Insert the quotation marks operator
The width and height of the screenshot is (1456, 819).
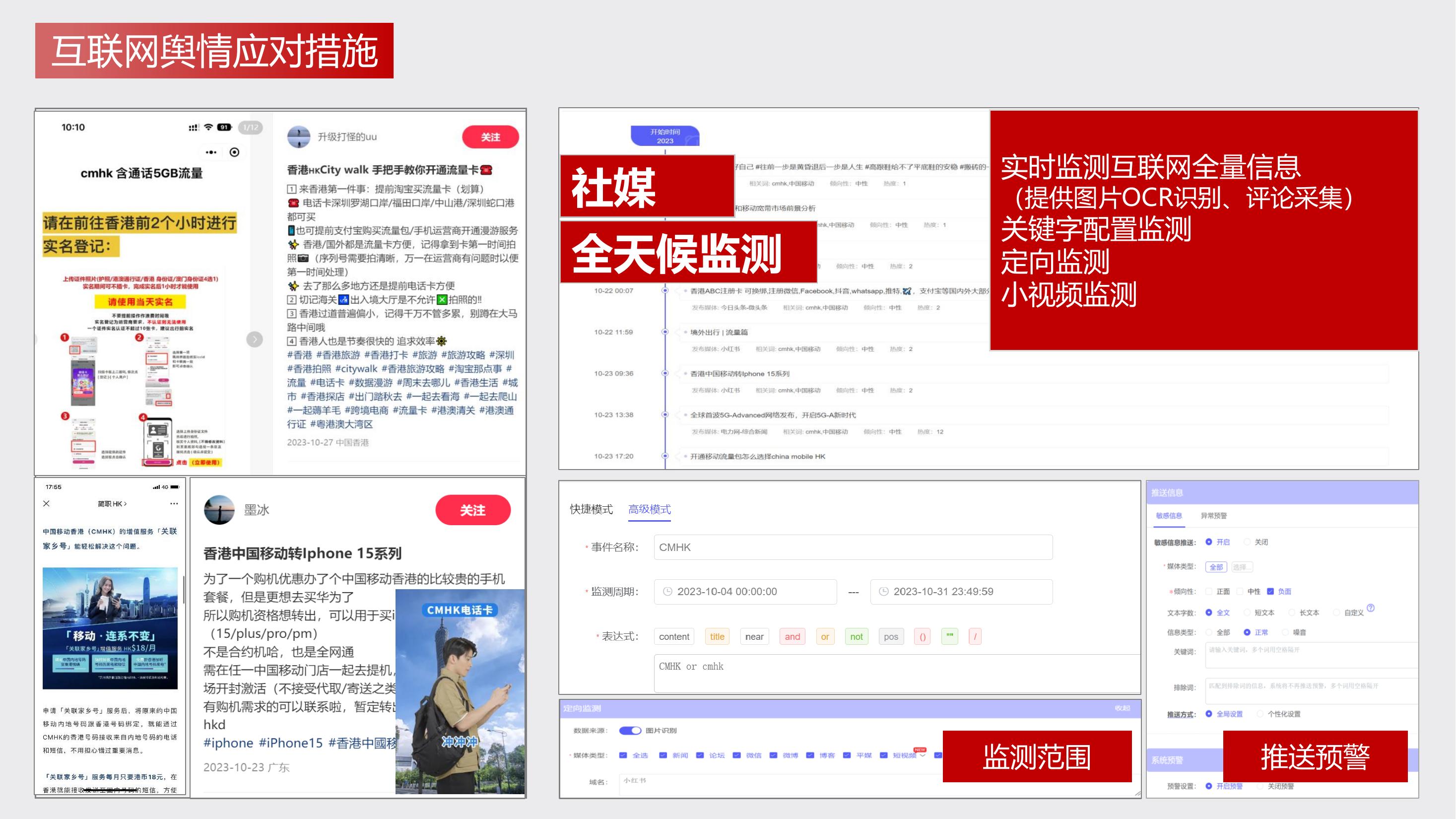949,636
